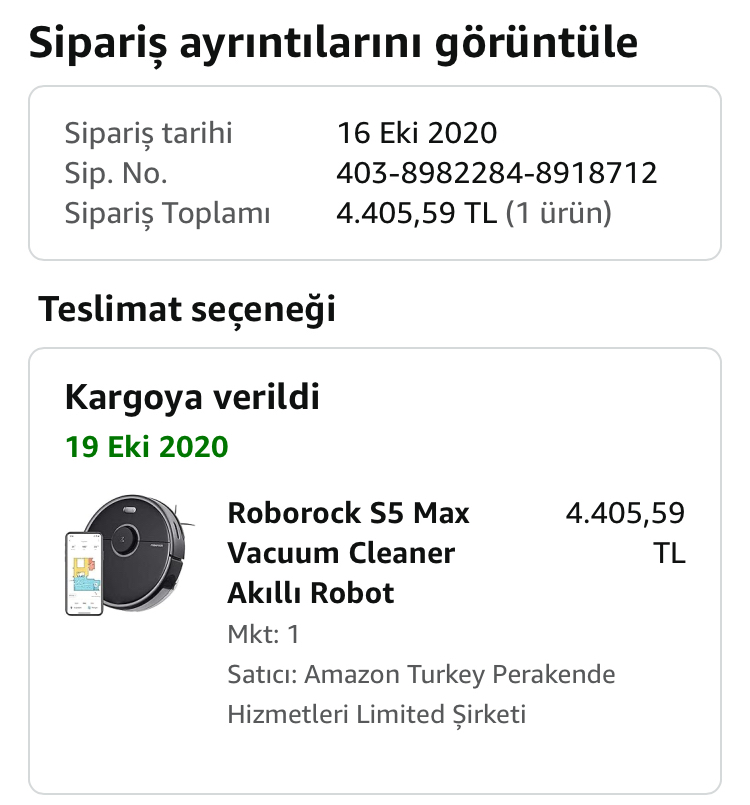Tap the order date 16 Eki 2020

417,133
